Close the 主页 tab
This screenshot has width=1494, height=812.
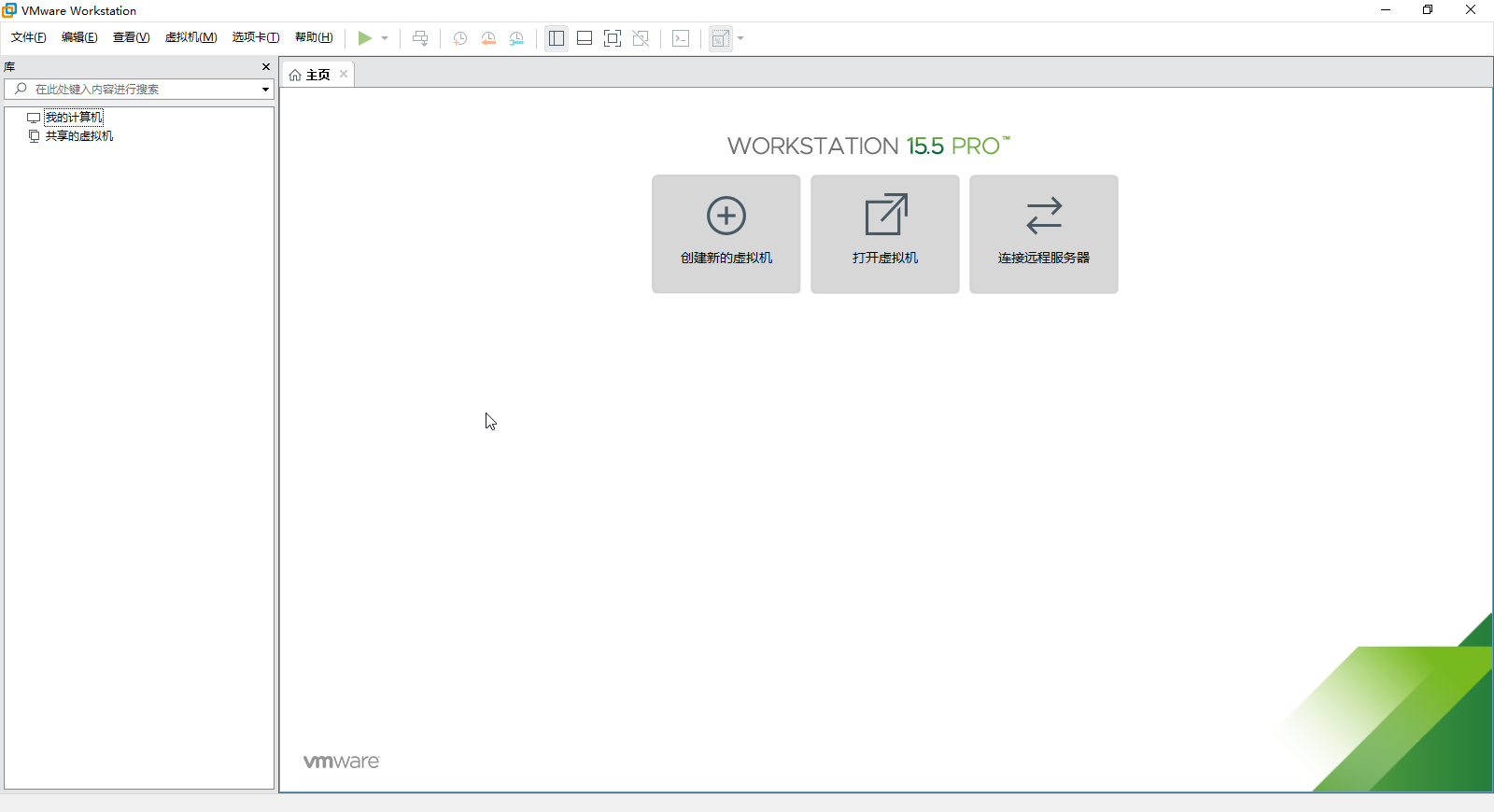[344, 74]
